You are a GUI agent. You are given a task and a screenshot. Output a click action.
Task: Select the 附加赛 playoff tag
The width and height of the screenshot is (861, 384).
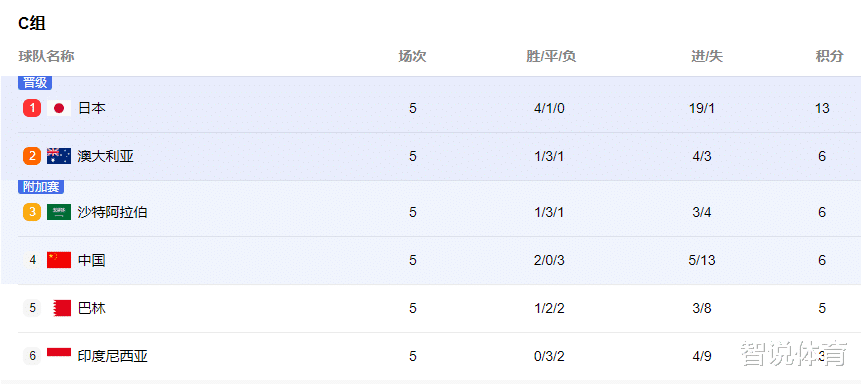41,187
